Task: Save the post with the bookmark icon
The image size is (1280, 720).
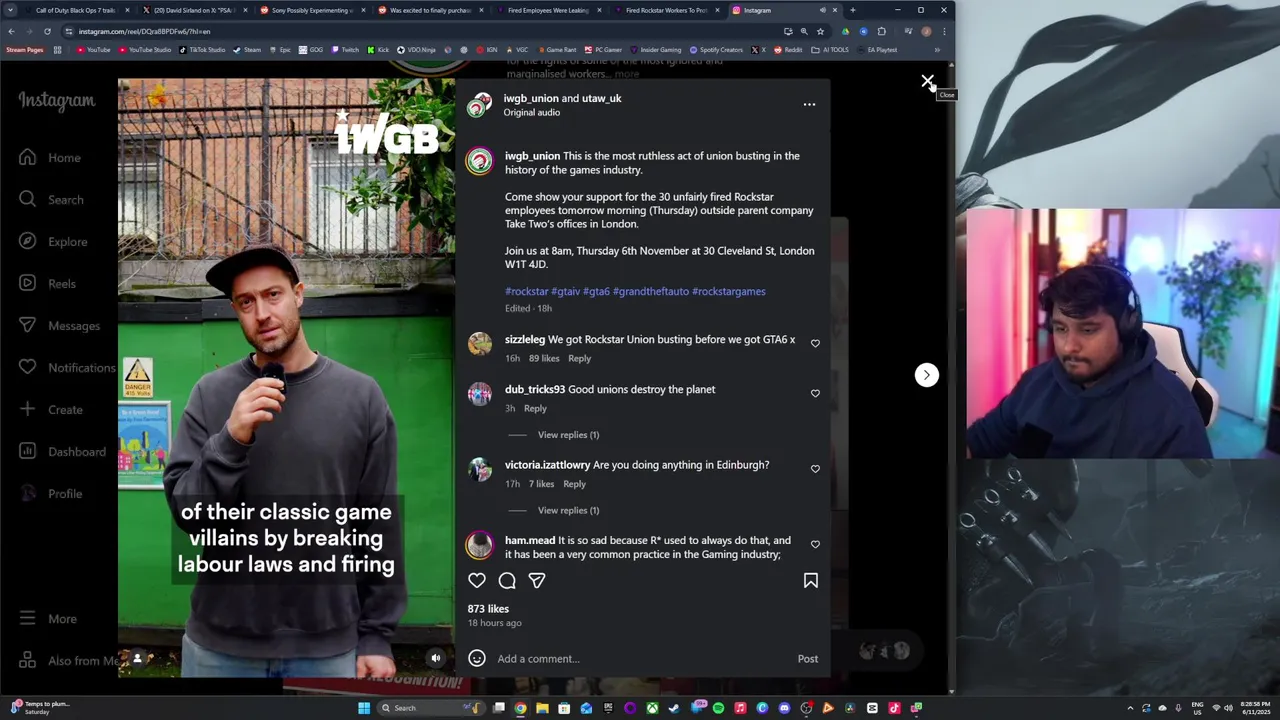Action: (811, 580)
